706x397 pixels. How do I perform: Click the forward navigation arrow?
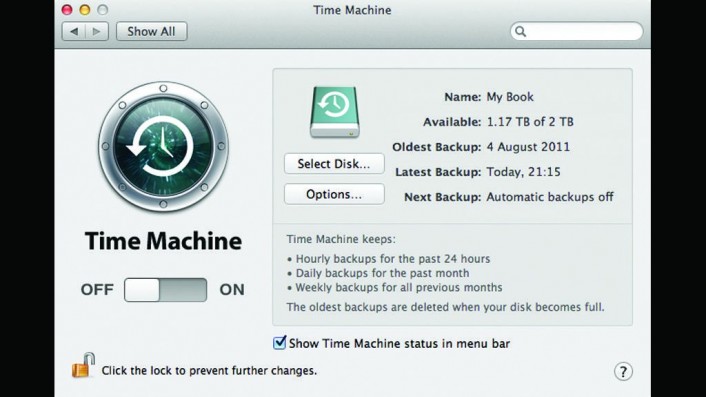pos(96,32)
